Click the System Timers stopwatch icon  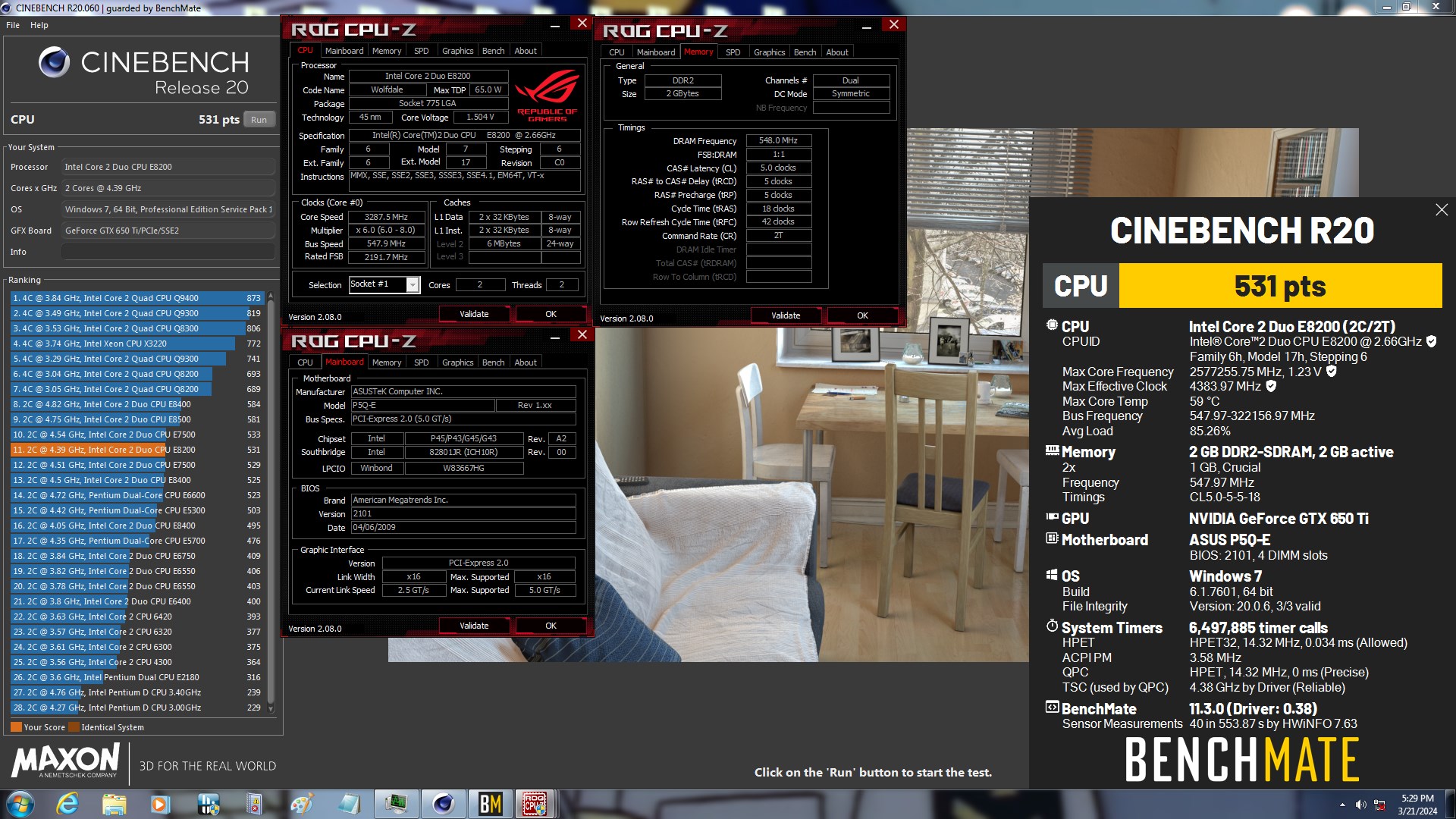(1052, 626)
